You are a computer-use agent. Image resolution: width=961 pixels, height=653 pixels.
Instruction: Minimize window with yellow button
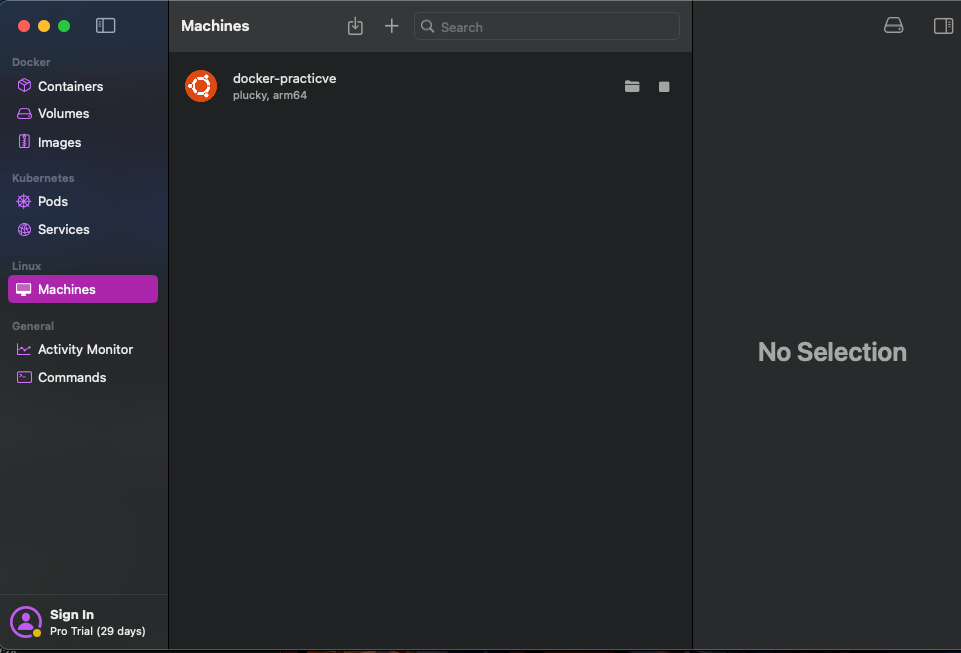44,26
